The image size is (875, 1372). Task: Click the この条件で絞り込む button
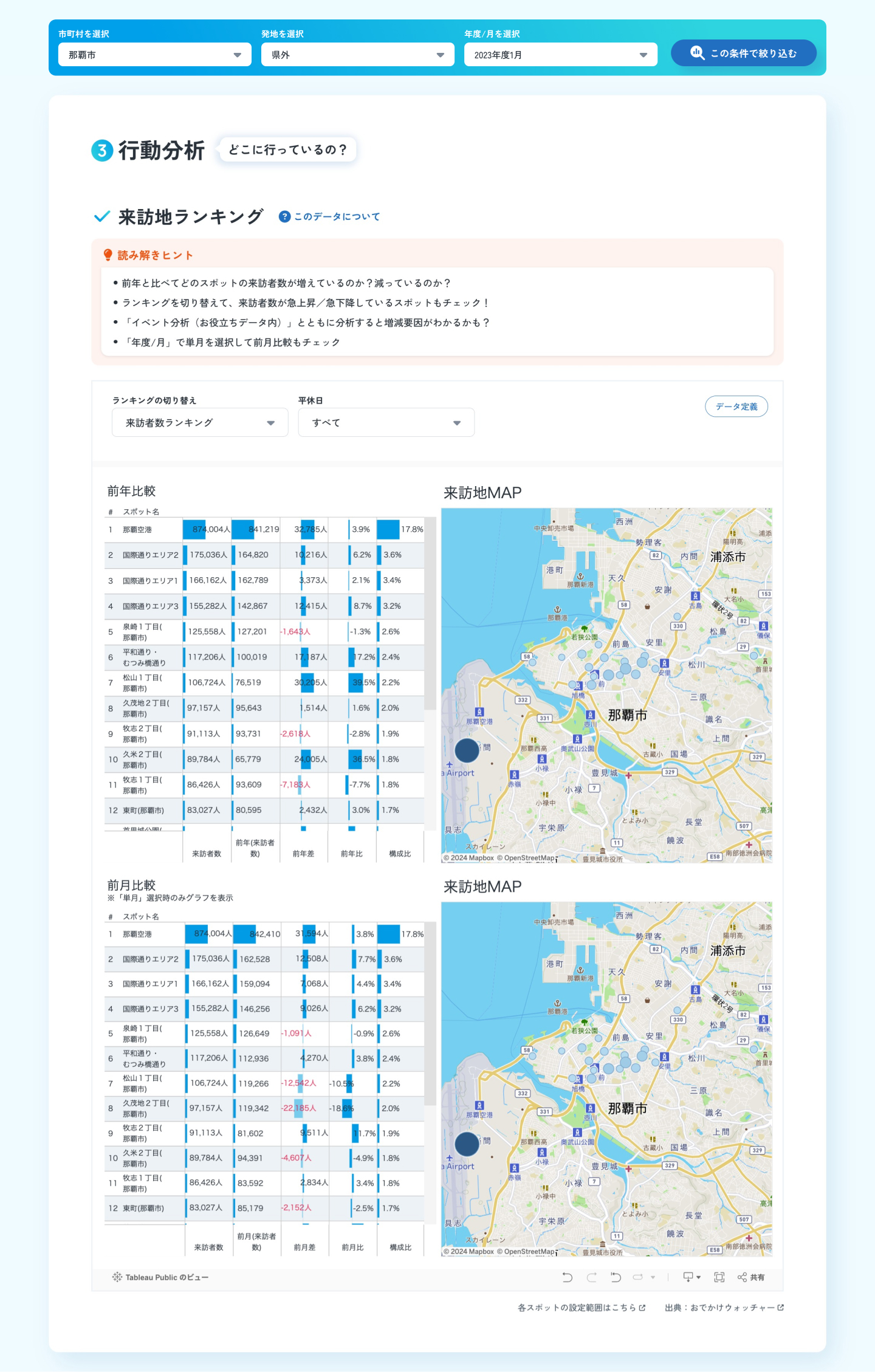(744, 53)
